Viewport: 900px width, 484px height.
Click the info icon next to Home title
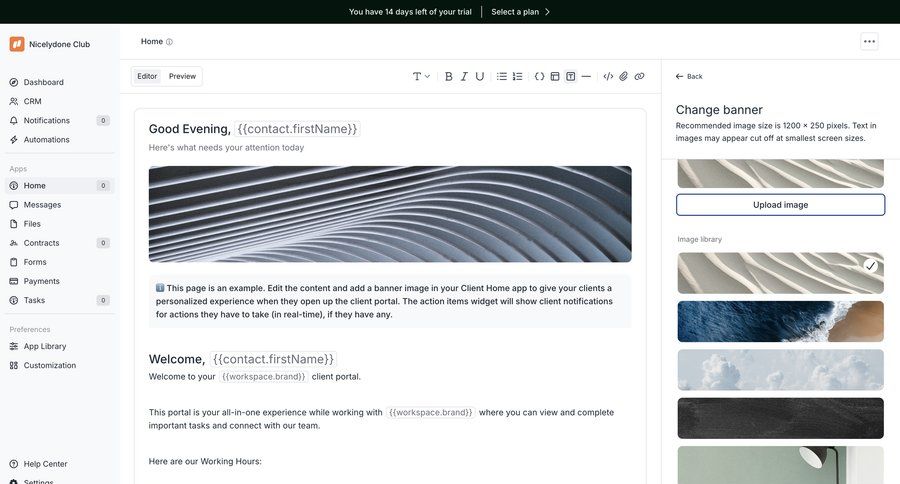click(x=169, y=42)
